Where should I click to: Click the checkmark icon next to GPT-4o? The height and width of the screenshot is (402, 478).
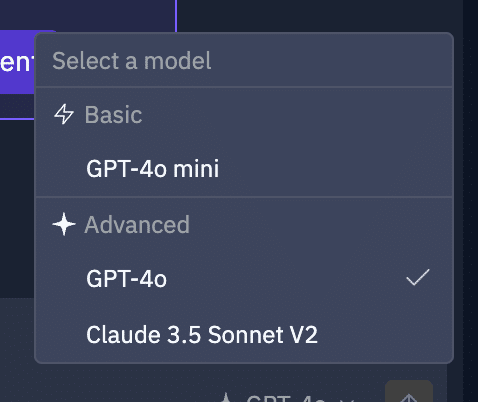coord(418,277)
